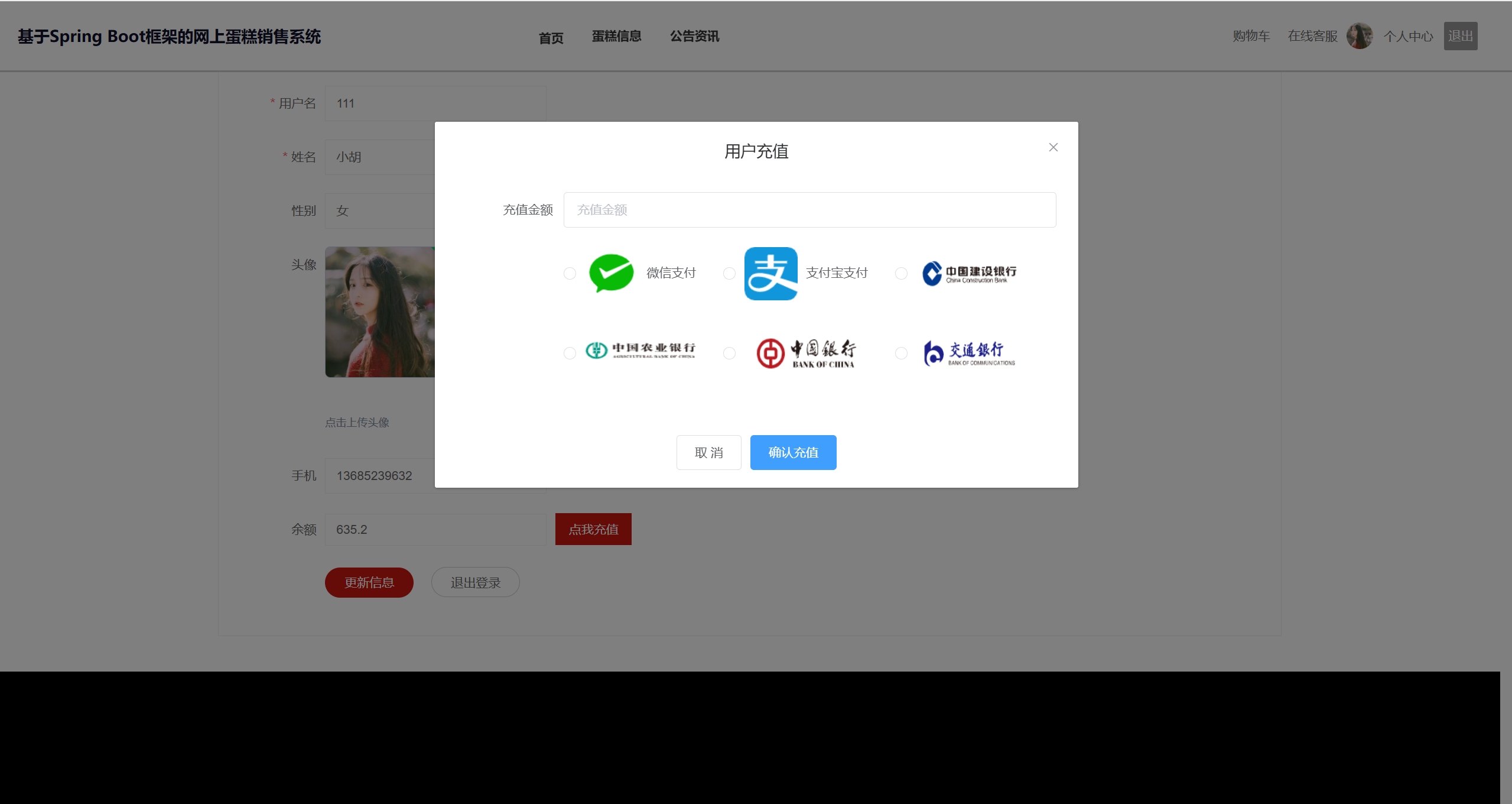Open the 公告资讯 navigation item
Screen dimensions: 1512x804
(x=694, y=36)
